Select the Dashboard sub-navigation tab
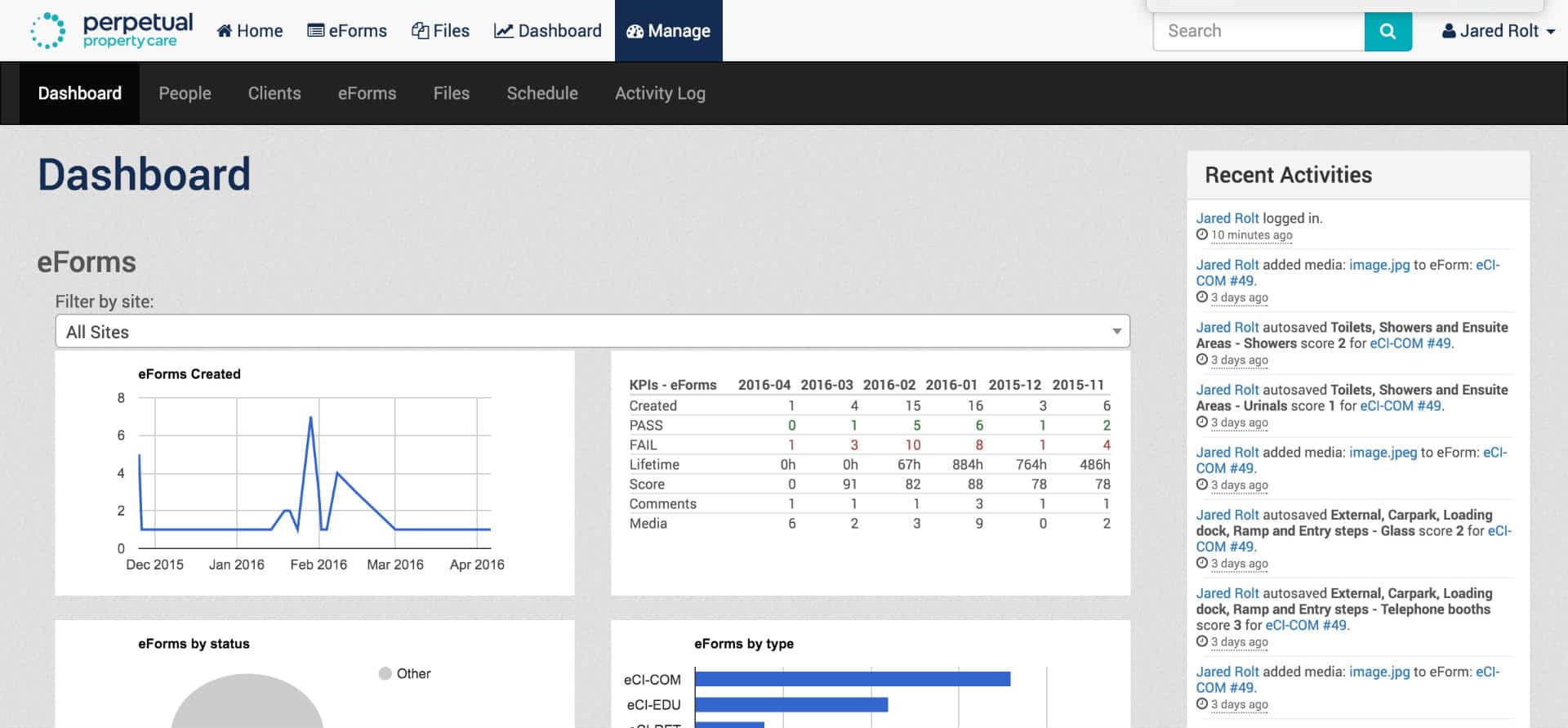1568x728 pixels. 80,93
